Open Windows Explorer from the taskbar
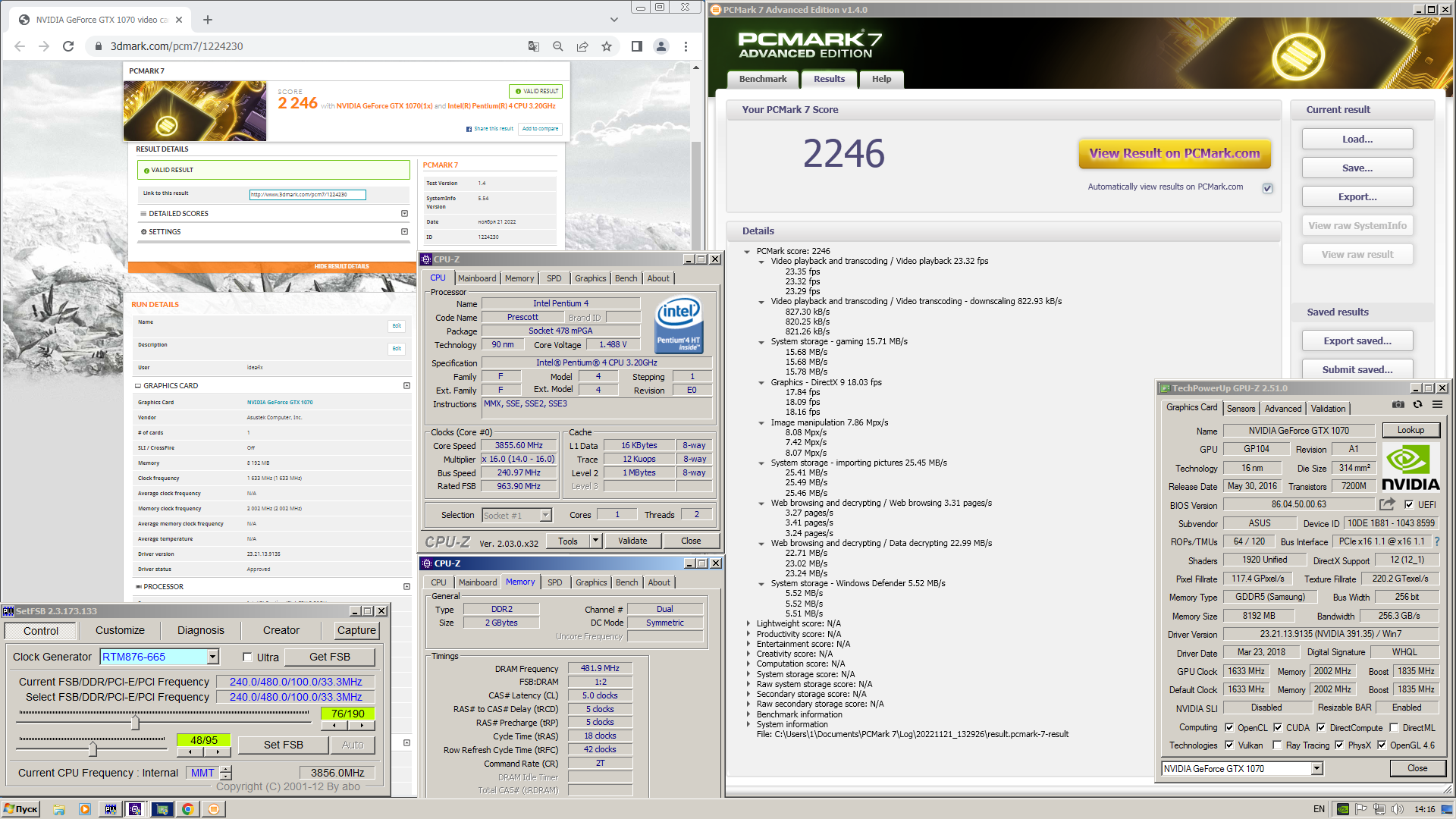Screen dimensions: 1456x819 [59, 809]
